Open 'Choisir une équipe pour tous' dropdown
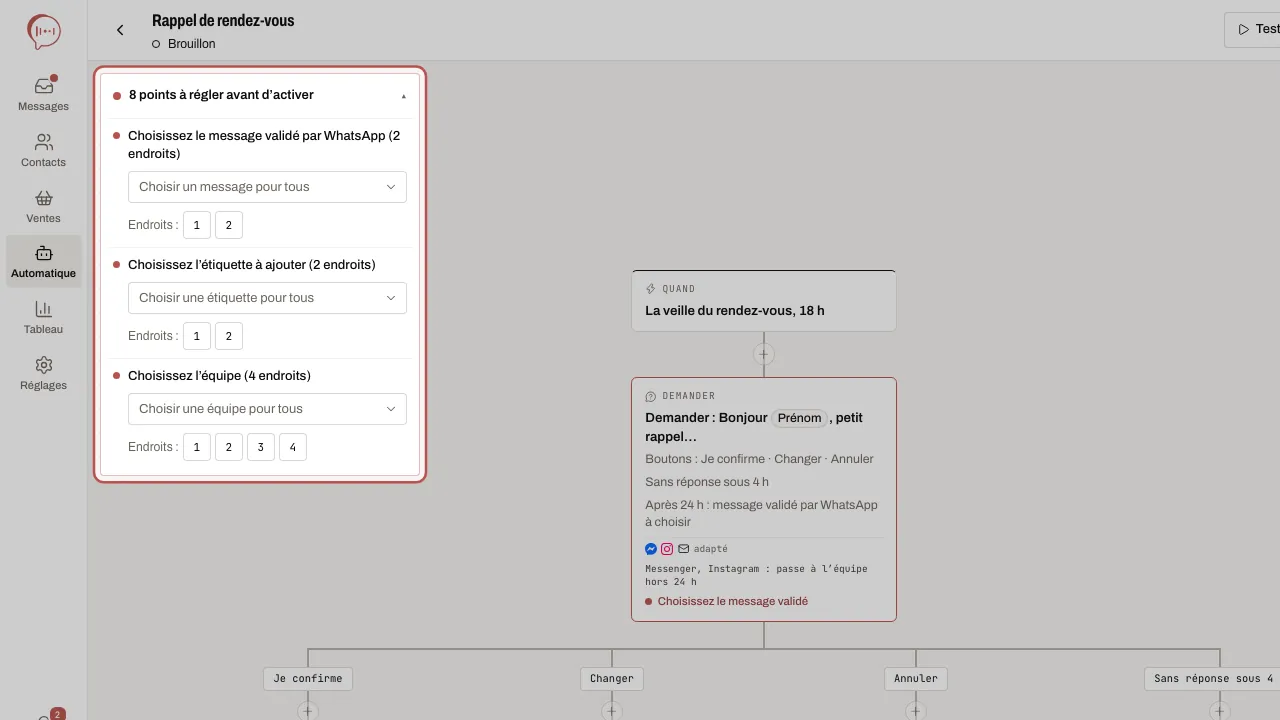 point(267,409)
